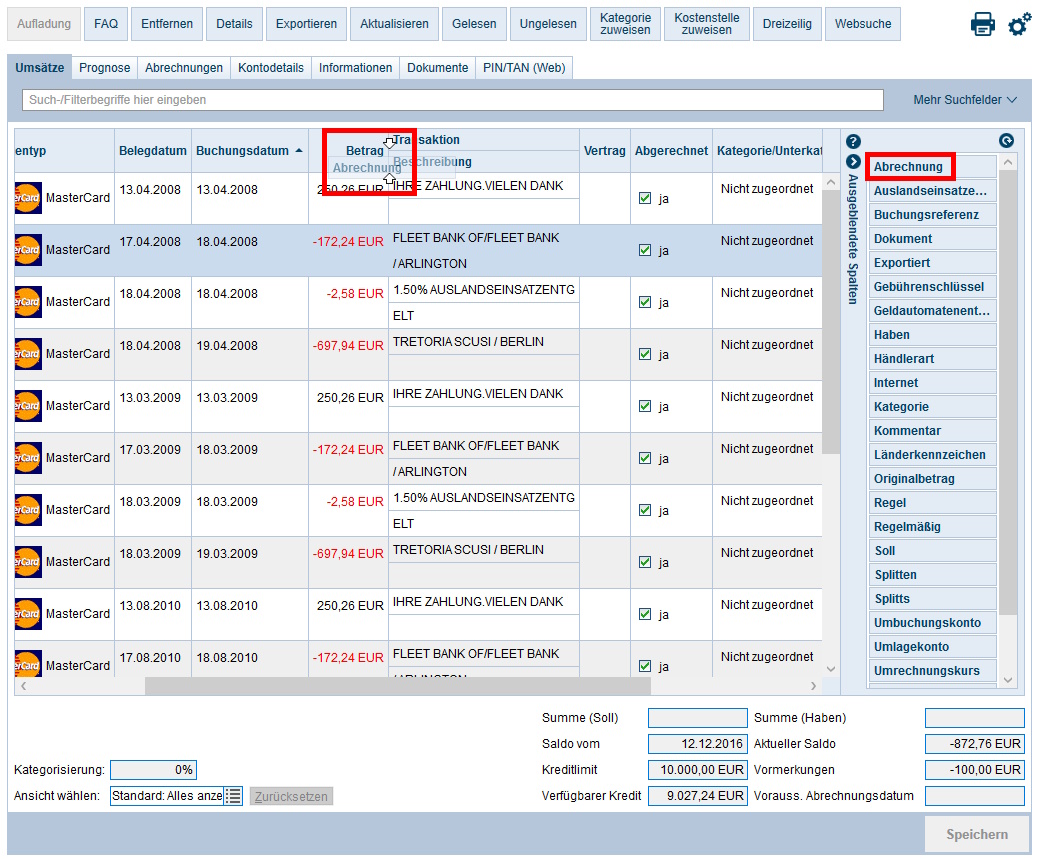The width and height of the screenshot is (1038, 859).
Task: Click the printer icon
Action: [x=982, y=25]
